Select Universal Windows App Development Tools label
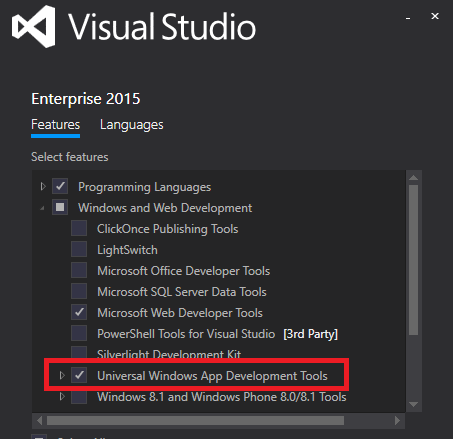 pyautogui.click(x=212, y=376)
